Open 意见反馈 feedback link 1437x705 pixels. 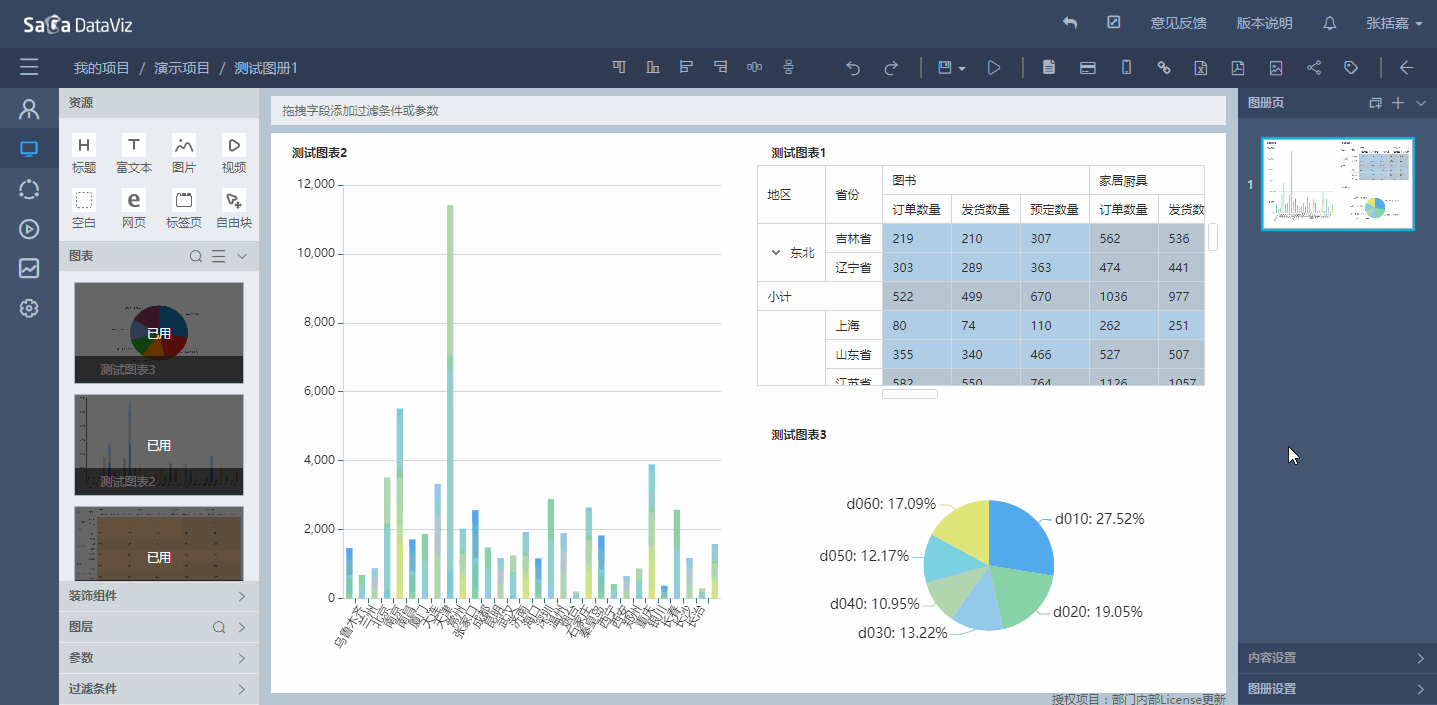[x=1178, y=23]
